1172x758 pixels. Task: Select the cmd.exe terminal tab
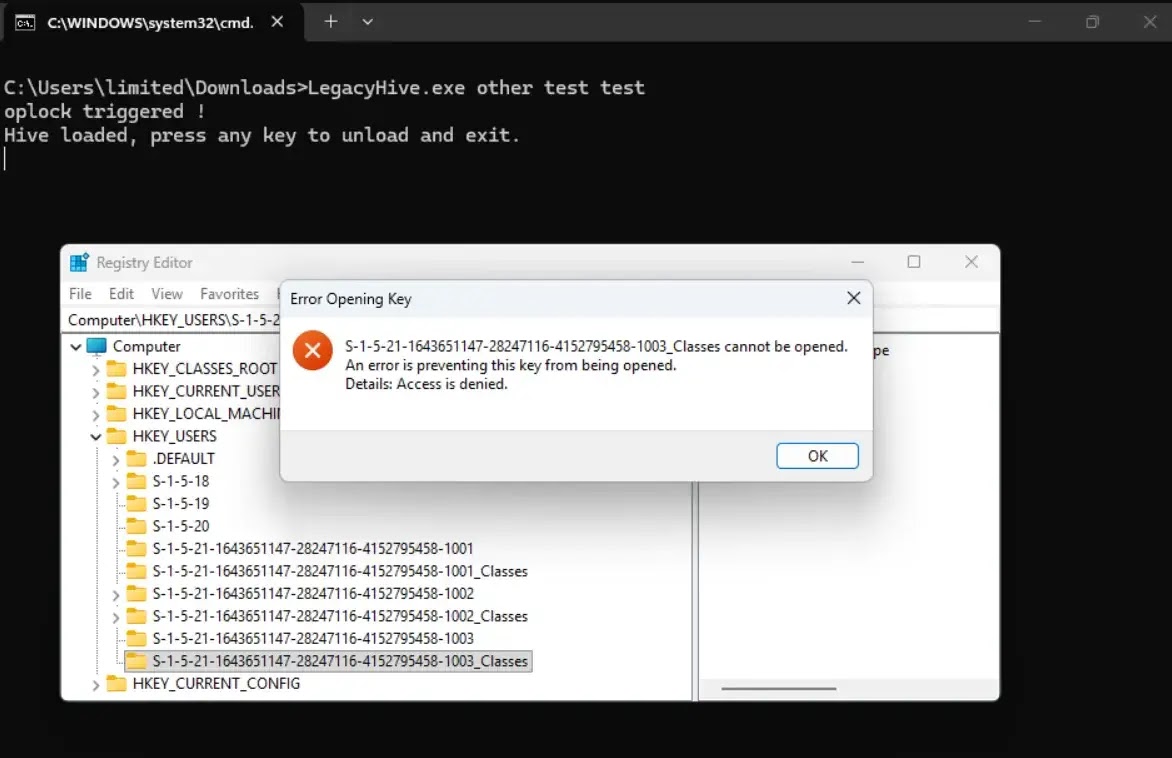point(152,22)
